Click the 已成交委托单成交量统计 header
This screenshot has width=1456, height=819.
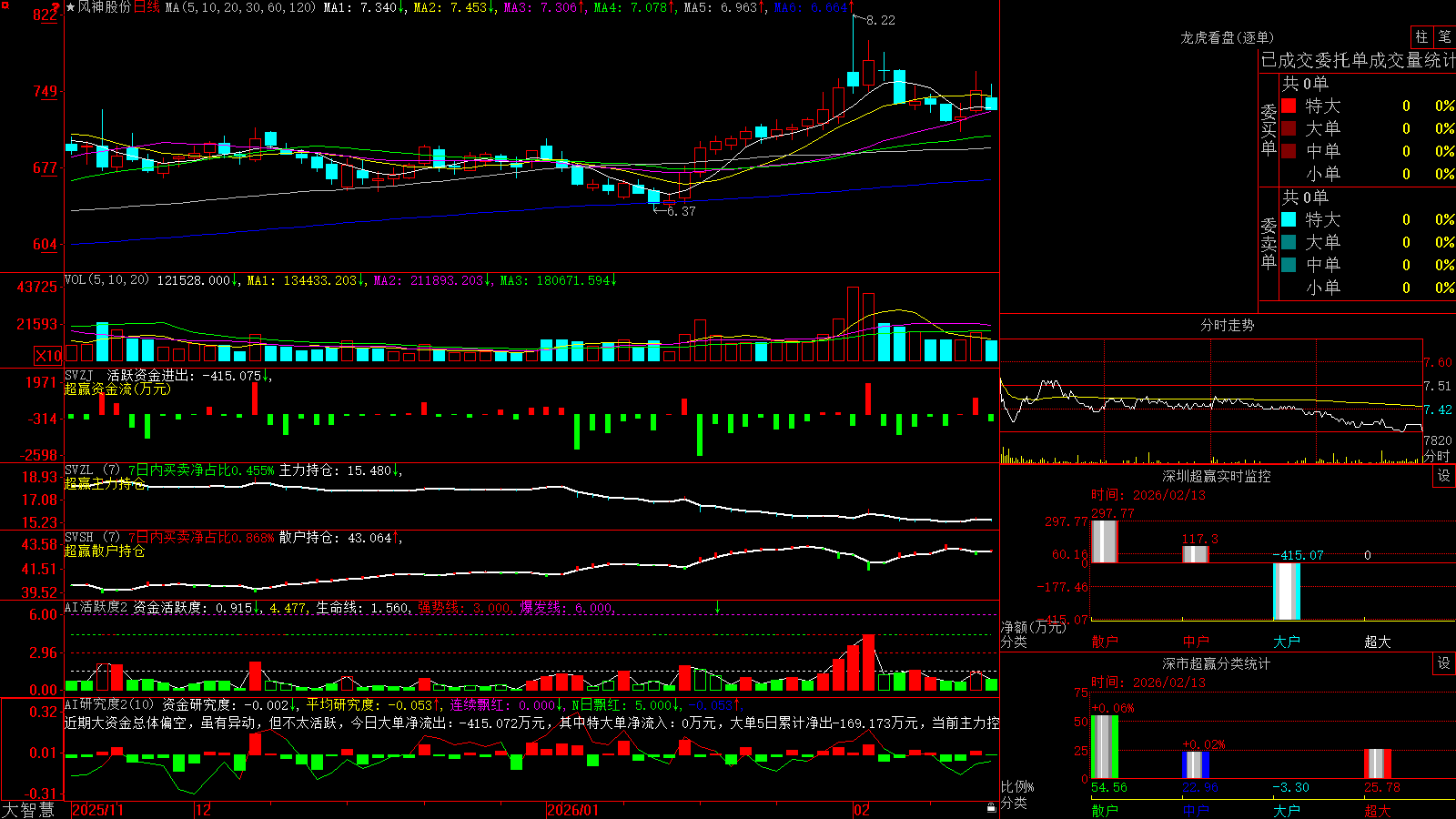click(1358, 60)
